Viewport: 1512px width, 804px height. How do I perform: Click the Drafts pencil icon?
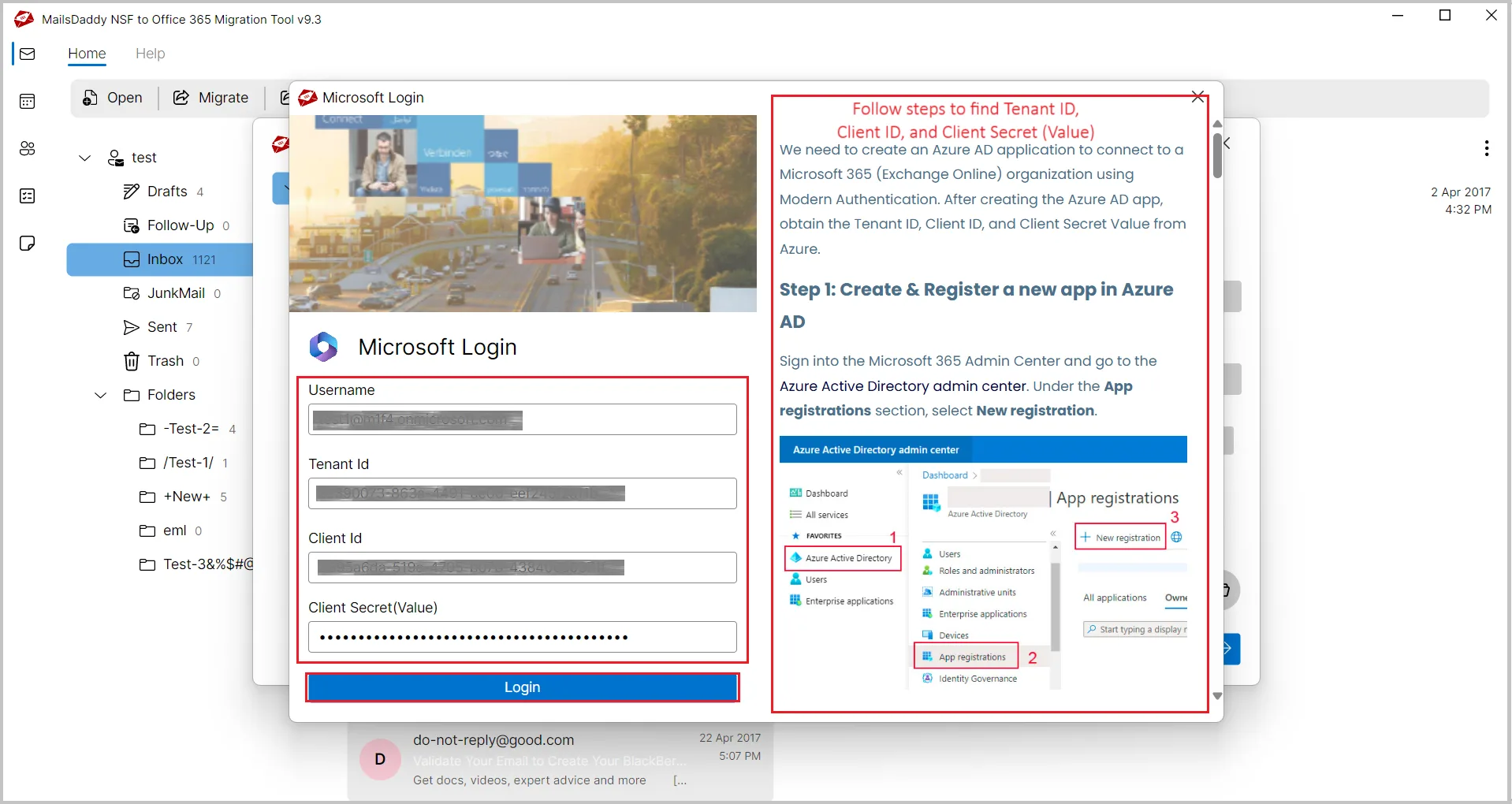(x=132, y=191)
